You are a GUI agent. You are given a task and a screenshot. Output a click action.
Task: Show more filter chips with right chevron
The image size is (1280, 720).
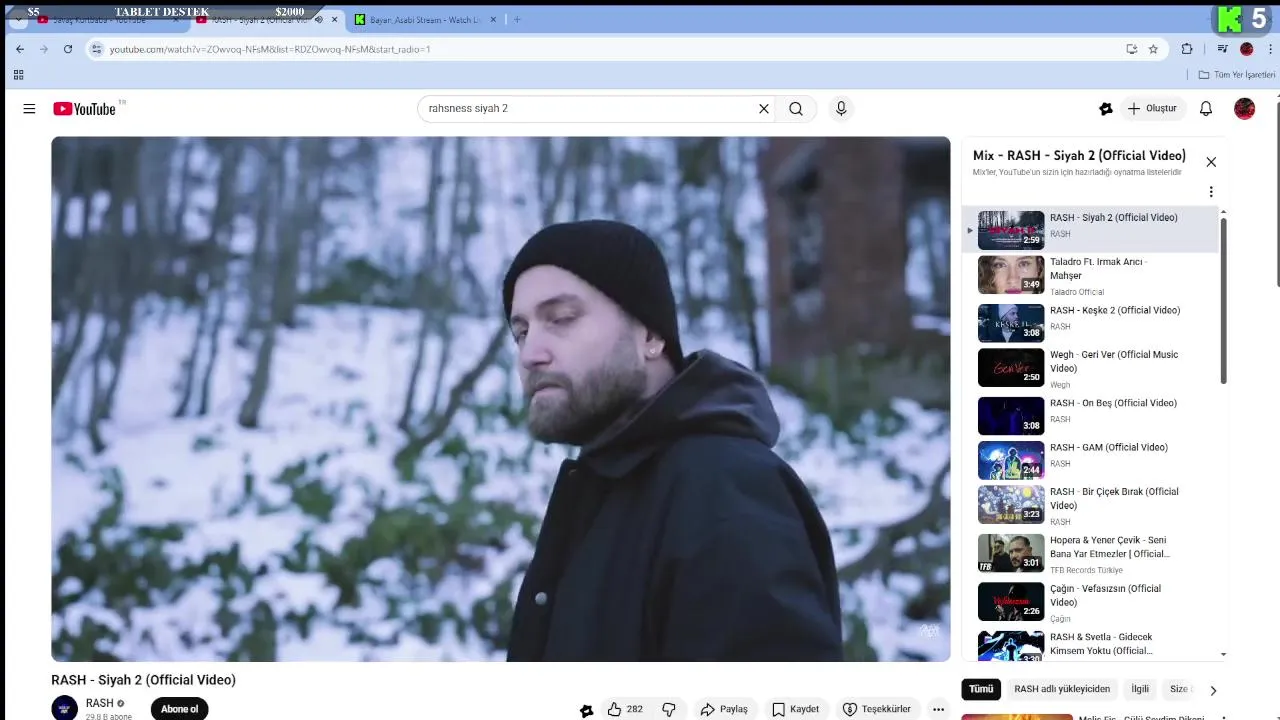pyautogui.click(x=1213, y=690)
